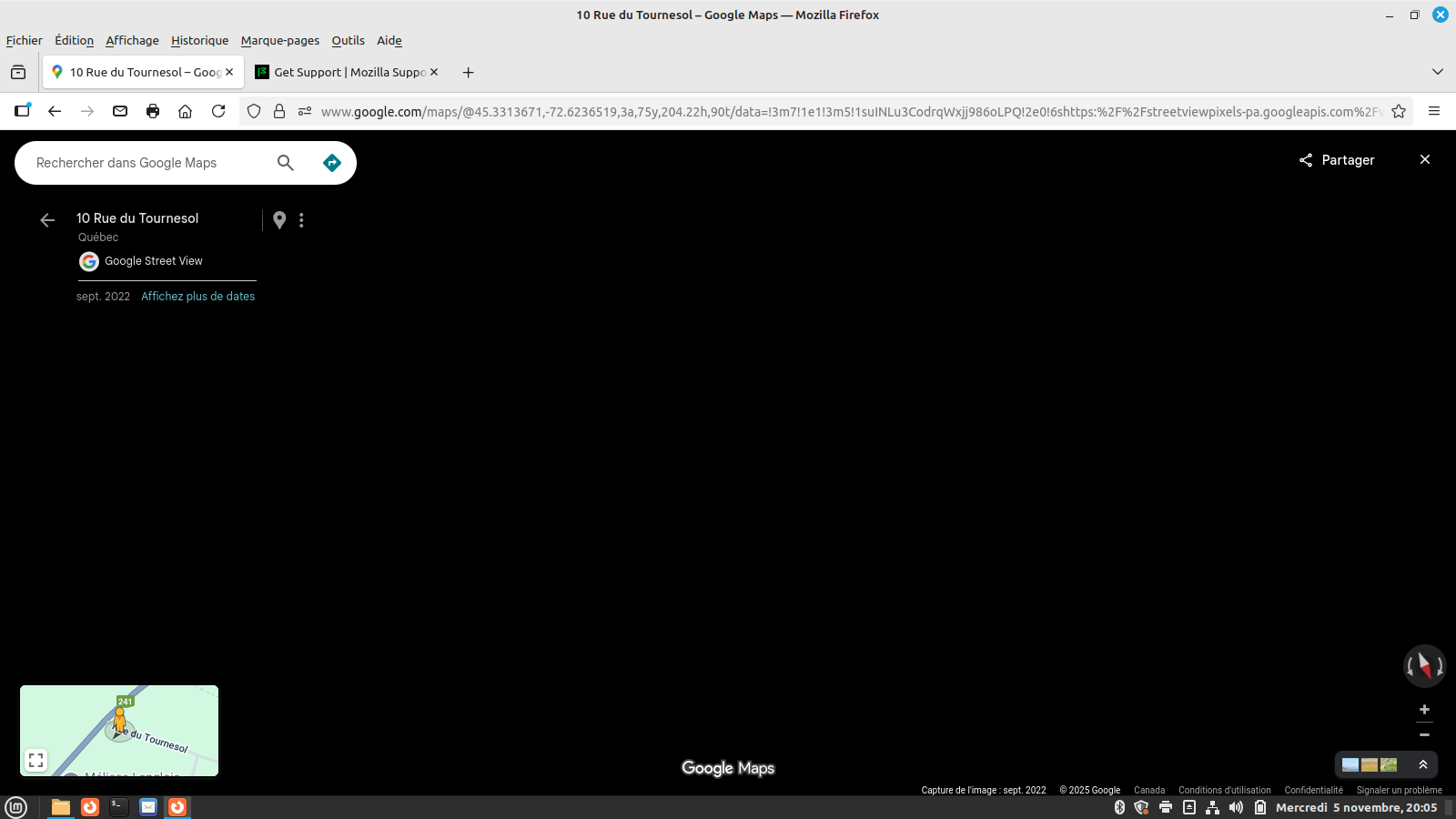Open the Édition menu
Image resolution: width=1456 pixels, height=819 pixels.
[x=75, y=41]
